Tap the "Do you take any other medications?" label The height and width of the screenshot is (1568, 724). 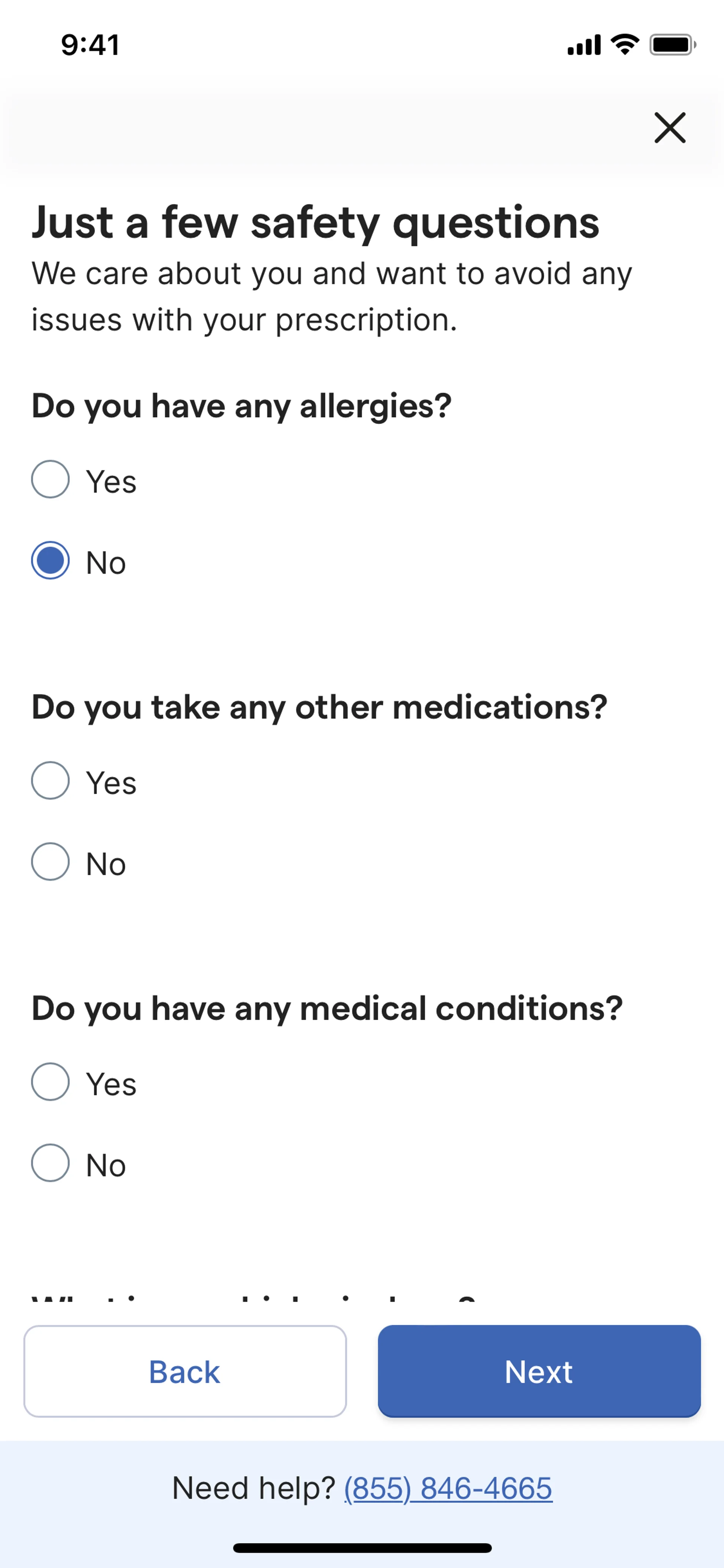(x=319, y=707)
